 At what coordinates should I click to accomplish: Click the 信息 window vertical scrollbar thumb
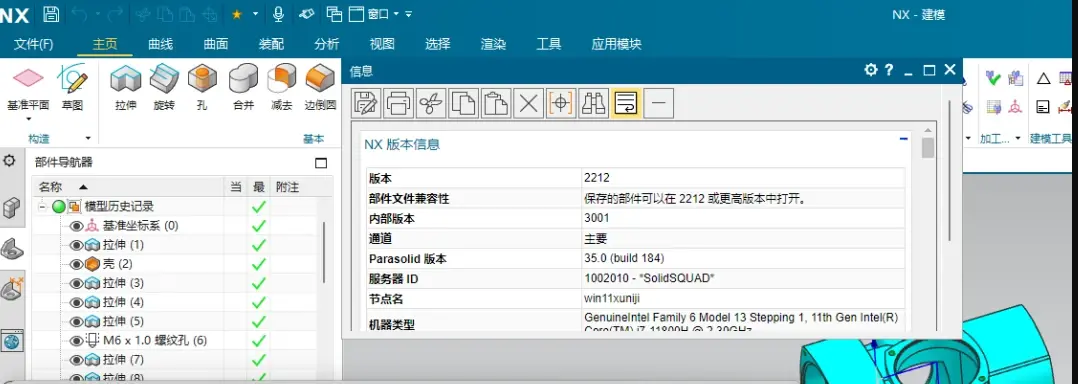(x=928, y=148)
